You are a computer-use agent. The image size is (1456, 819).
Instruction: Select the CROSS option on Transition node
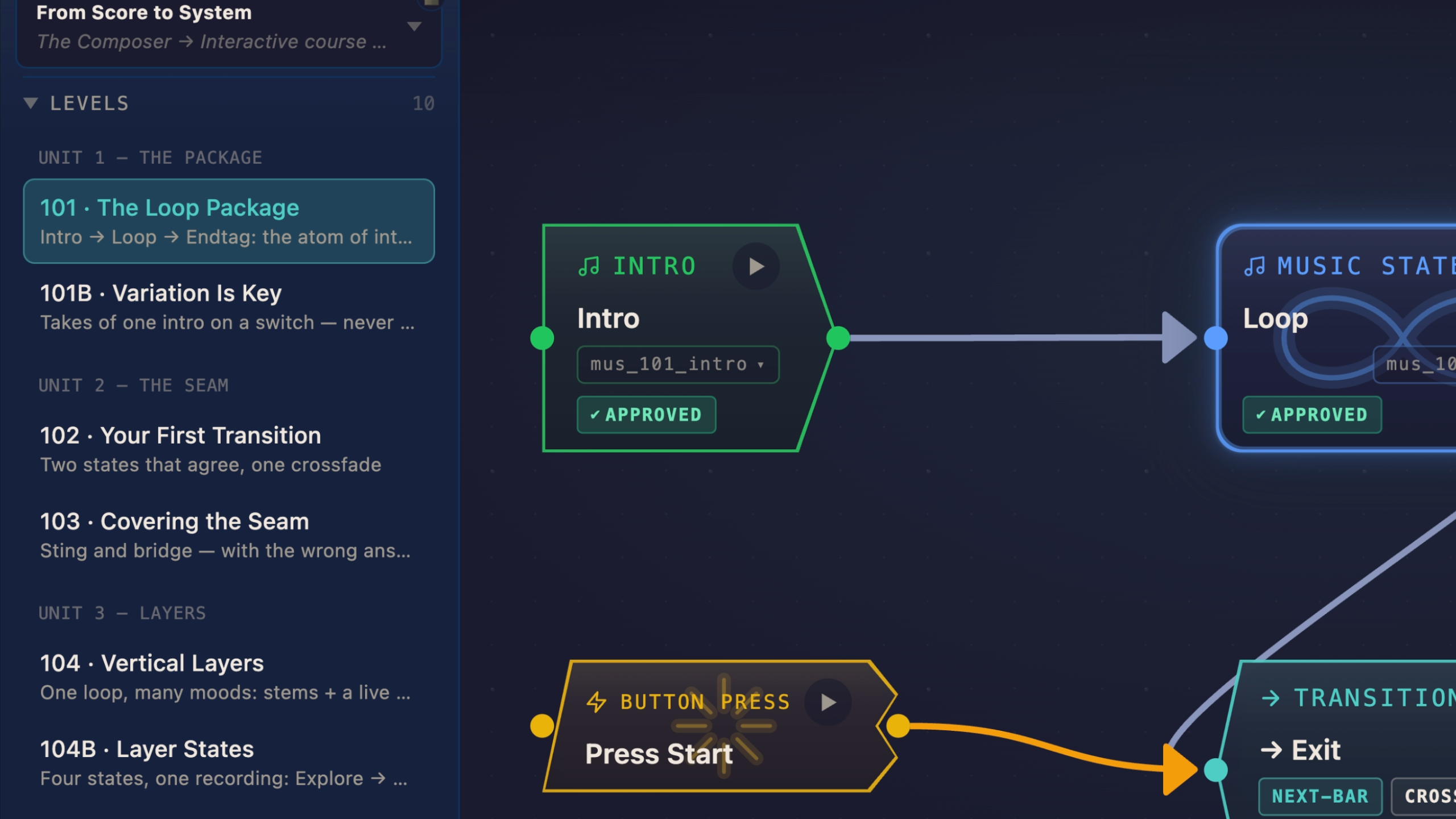[1424, 796]
